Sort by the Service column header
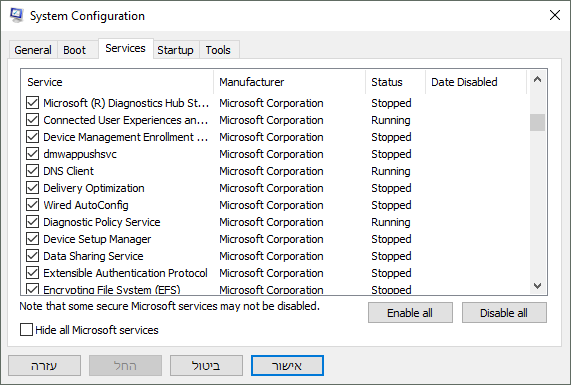 117,82
